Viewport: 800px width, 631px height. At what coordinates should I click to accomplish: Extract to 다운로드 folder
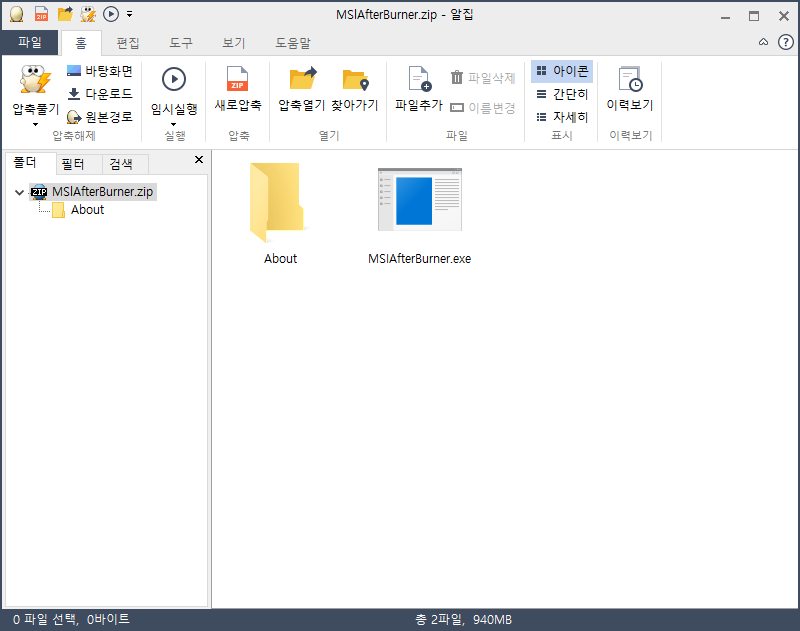100,94
